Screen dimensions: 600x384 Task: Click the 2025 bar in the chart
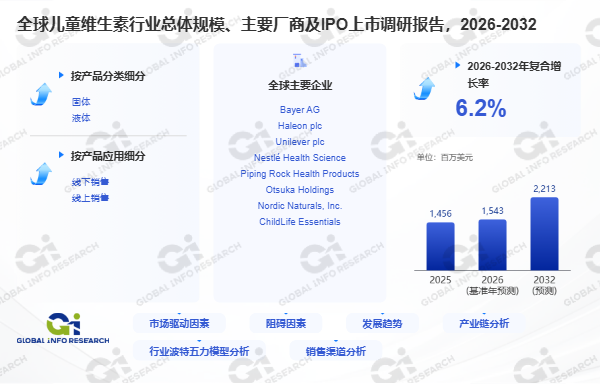440,246
